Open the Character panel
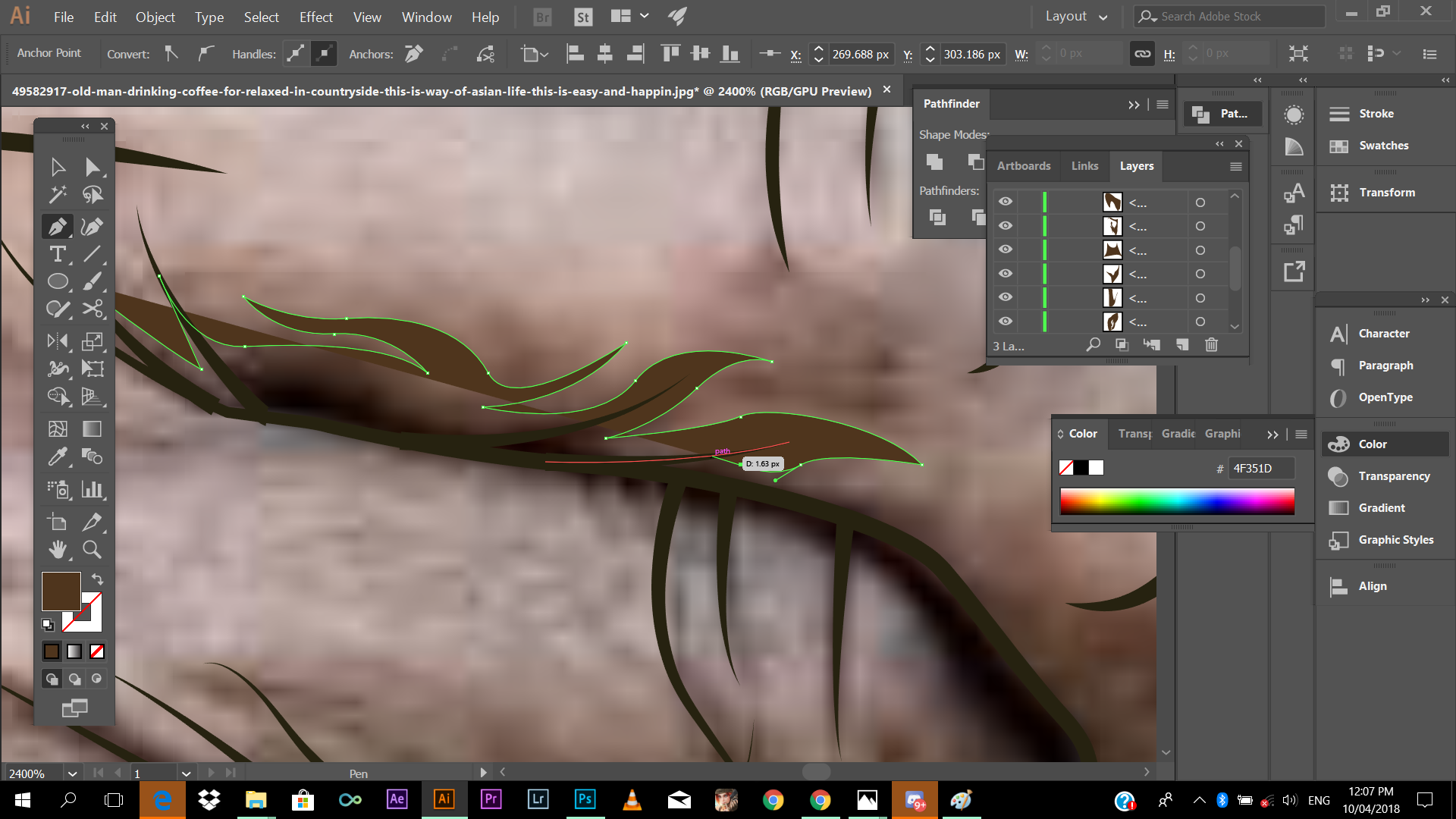This screenshot has width=1456, height=819. [x=1385, y=334]
